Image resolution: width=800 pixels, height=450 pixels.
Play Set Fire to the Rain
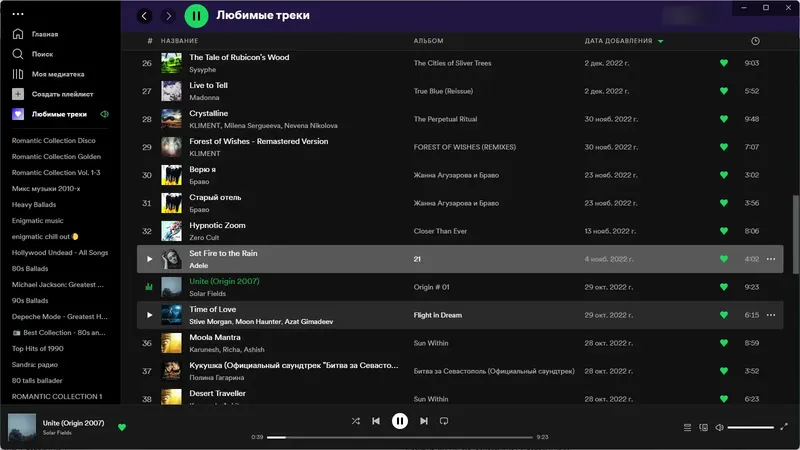pyautogui.click(x=149, y=259)
